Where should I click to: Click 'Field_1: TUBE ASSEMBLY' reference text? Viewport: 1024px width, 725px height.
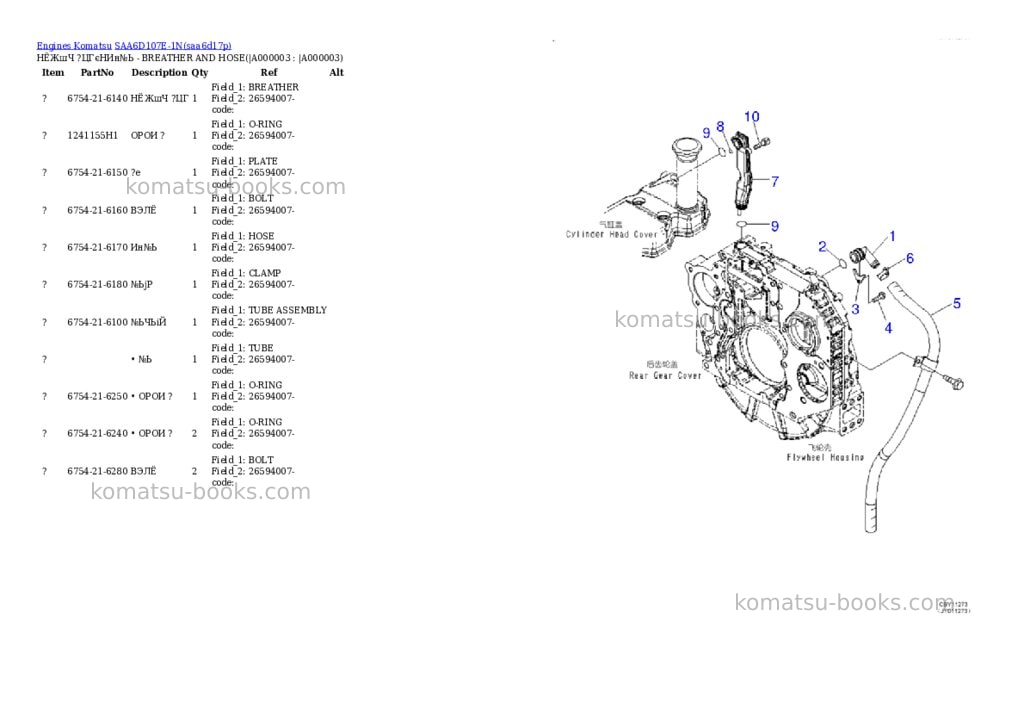pos(269,310)
